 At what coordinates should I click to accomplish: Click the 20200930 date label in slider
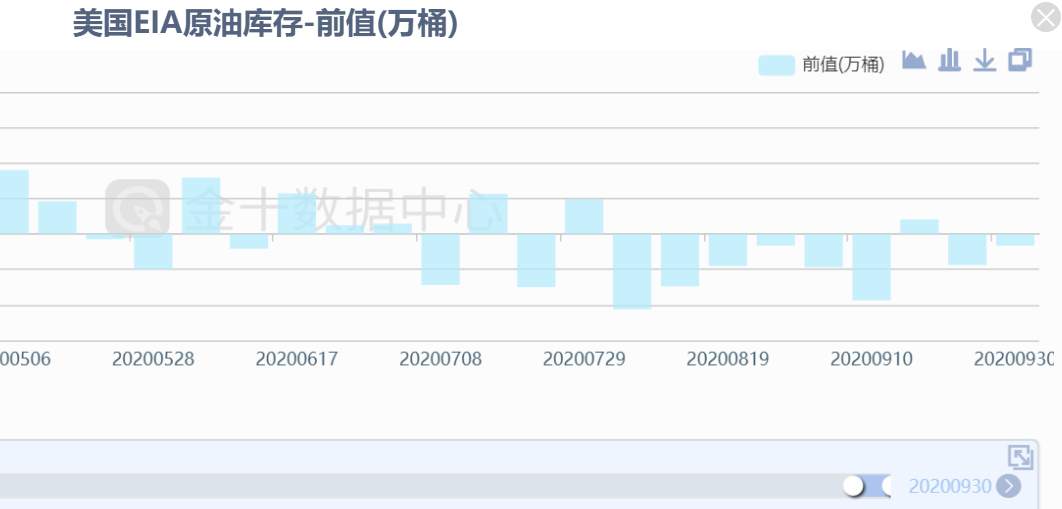[950, 486]
